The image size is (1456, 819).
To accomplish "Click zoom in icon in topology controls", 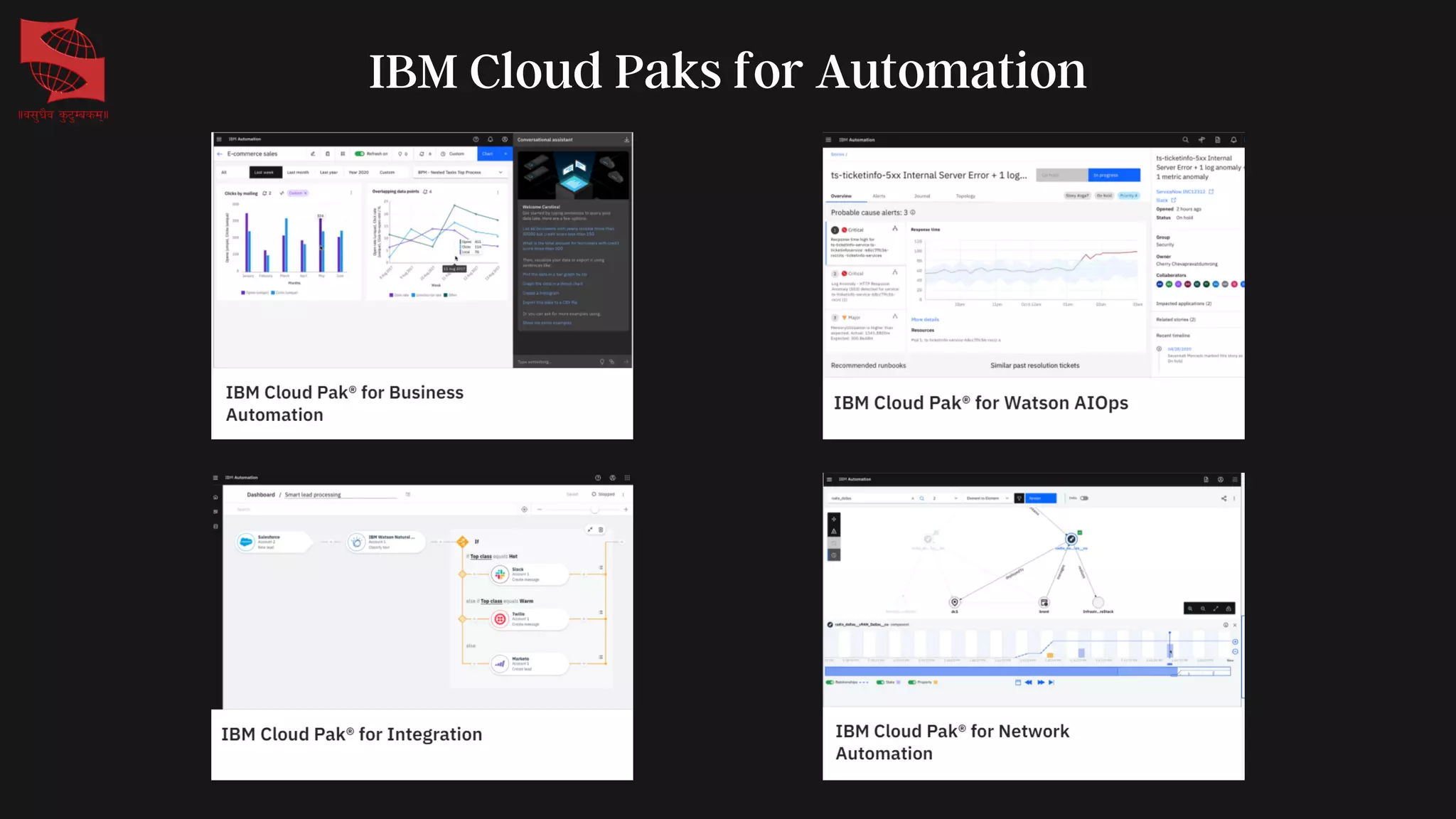I will click(1190, 609).
